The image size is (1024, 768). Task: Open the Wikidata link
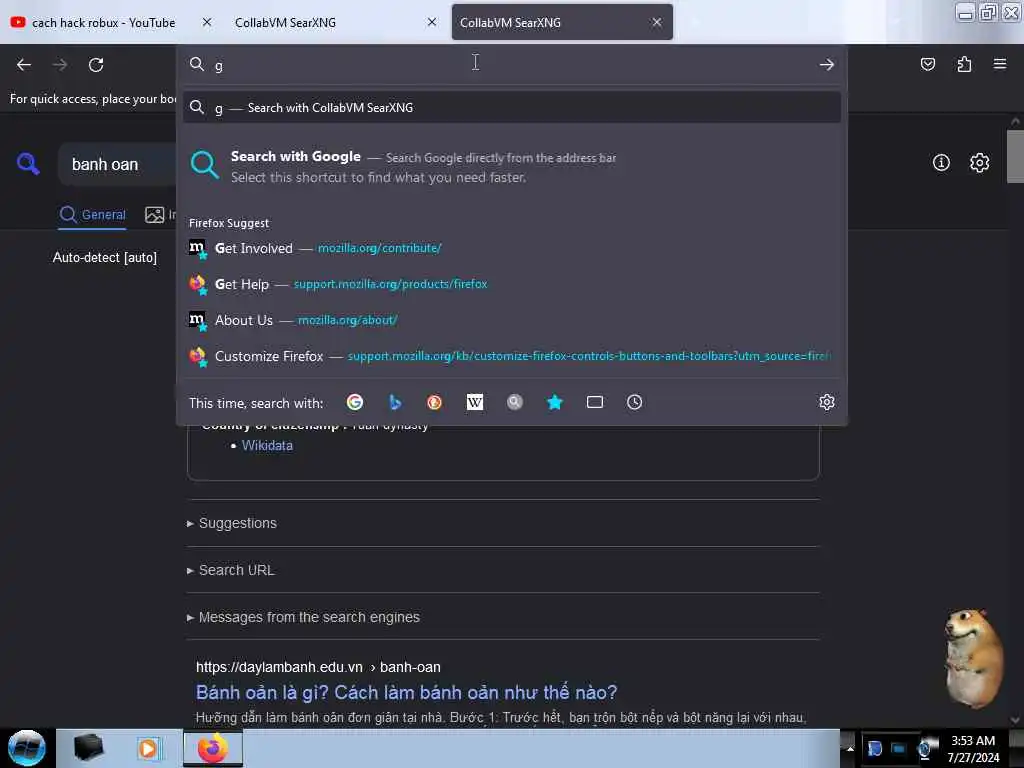tap(267, 445)
